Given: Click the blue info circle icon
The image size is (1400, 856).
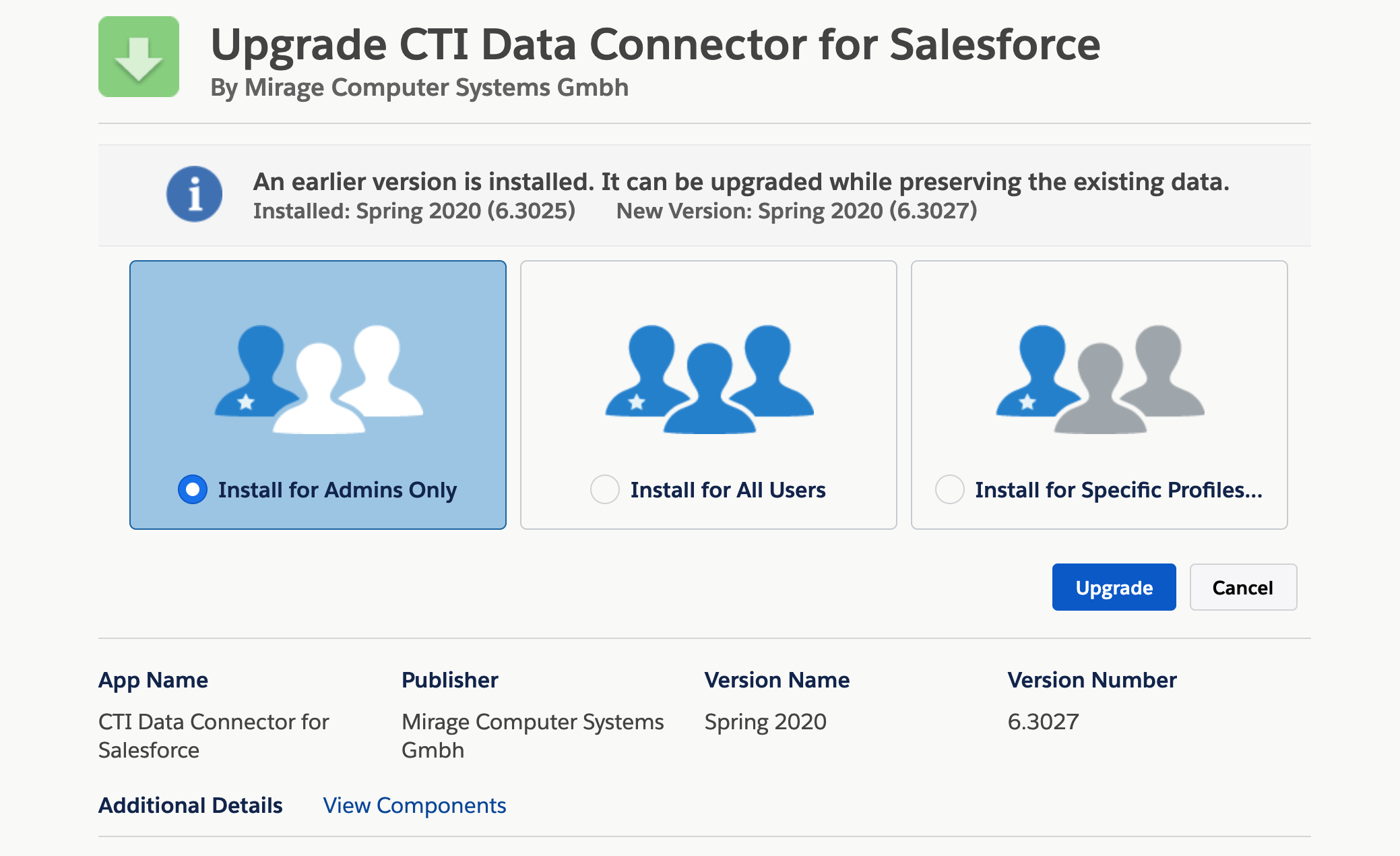Looking at the screenshot, I should point(195,194).
